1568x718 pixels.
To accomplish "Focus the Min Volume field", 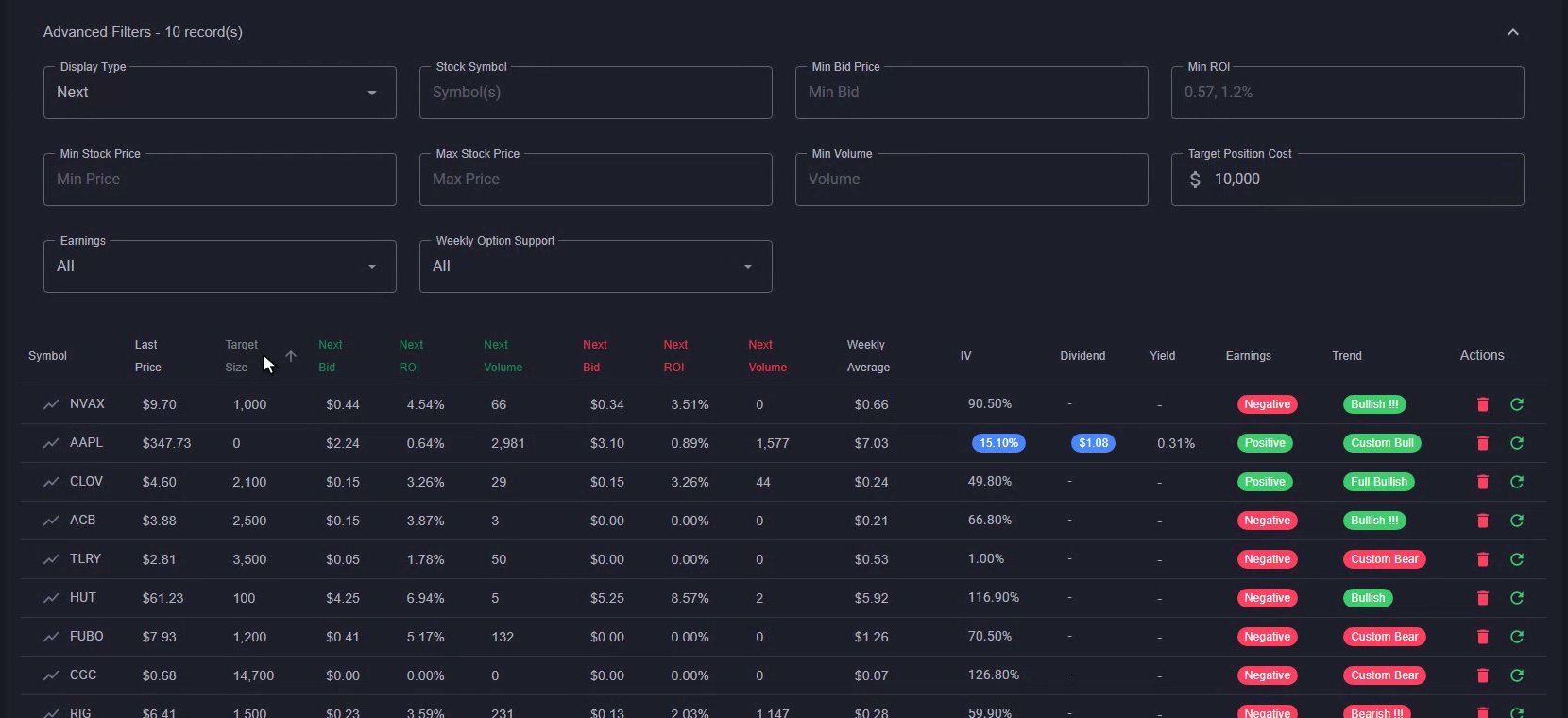I will (x=972, y=179).
